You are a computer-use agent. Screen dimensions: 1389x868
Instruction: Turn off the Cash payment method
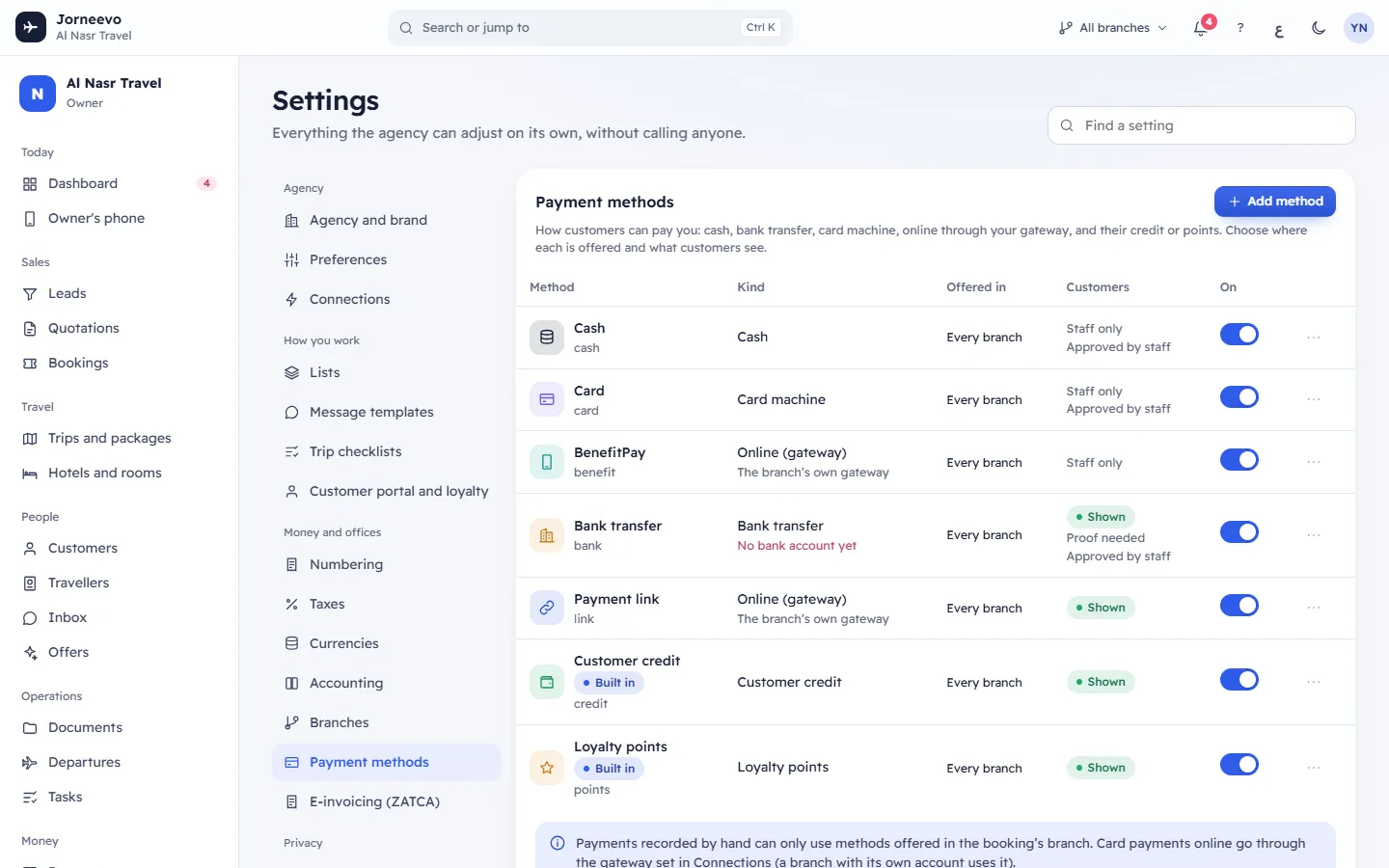click(x=1239, y=335)
